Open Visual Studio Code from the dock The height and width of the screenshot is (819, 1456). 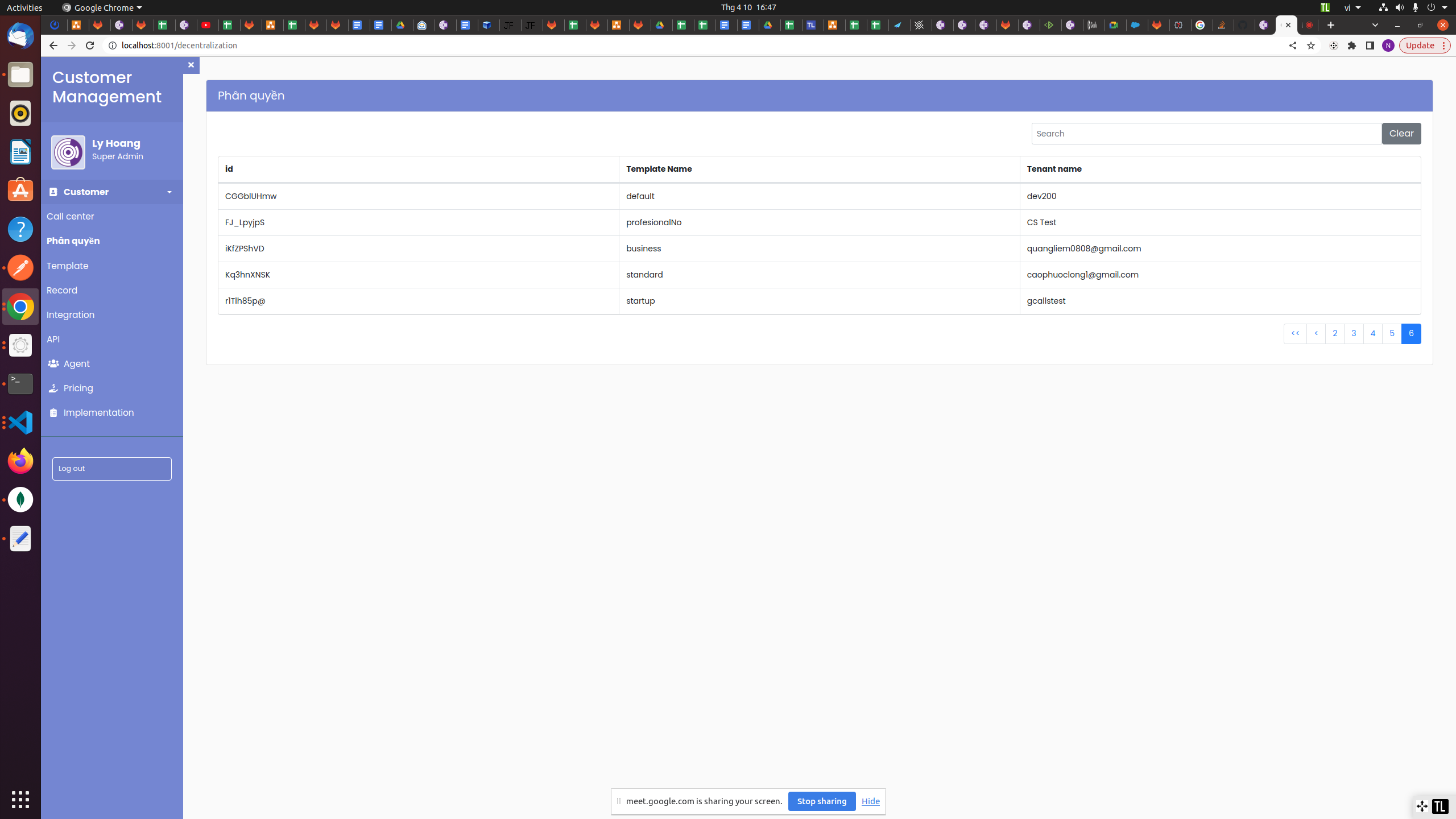[x=20, y=423]
